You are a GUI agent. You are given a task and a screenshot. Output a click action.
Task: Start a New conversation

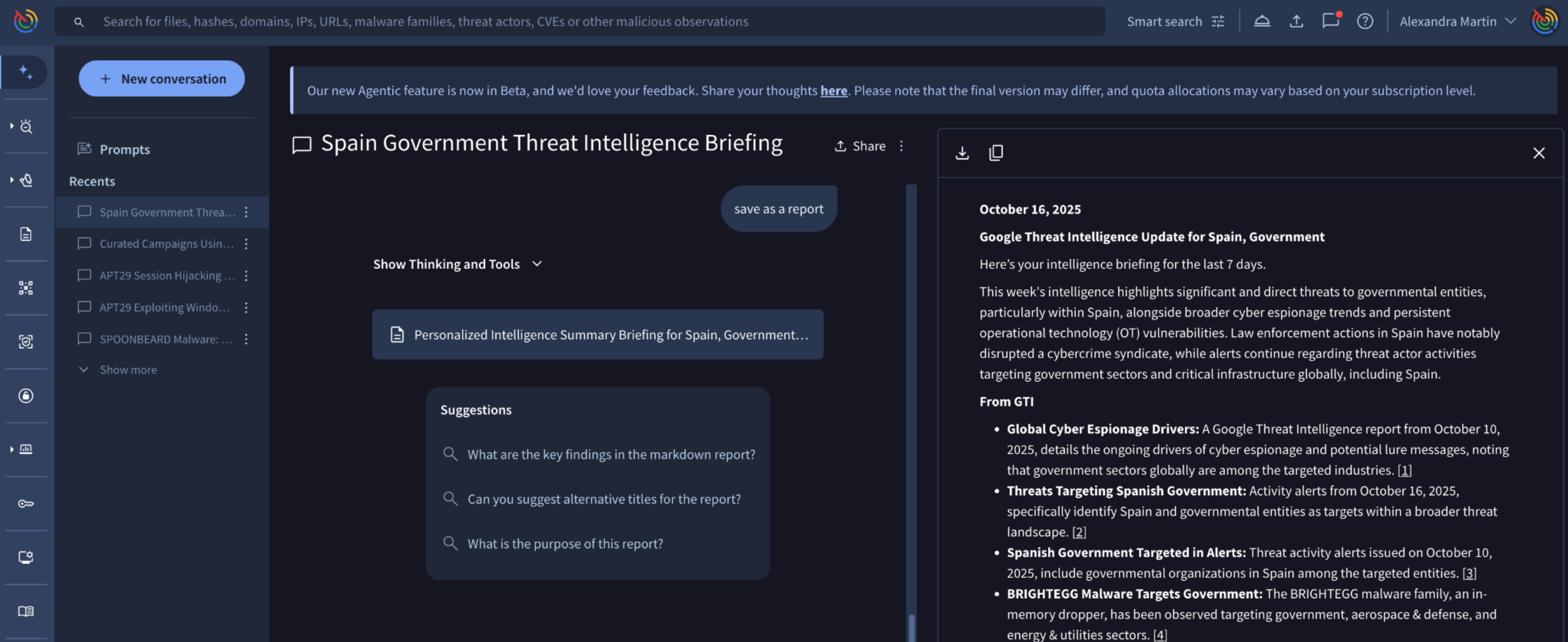(x=161, y=78)
